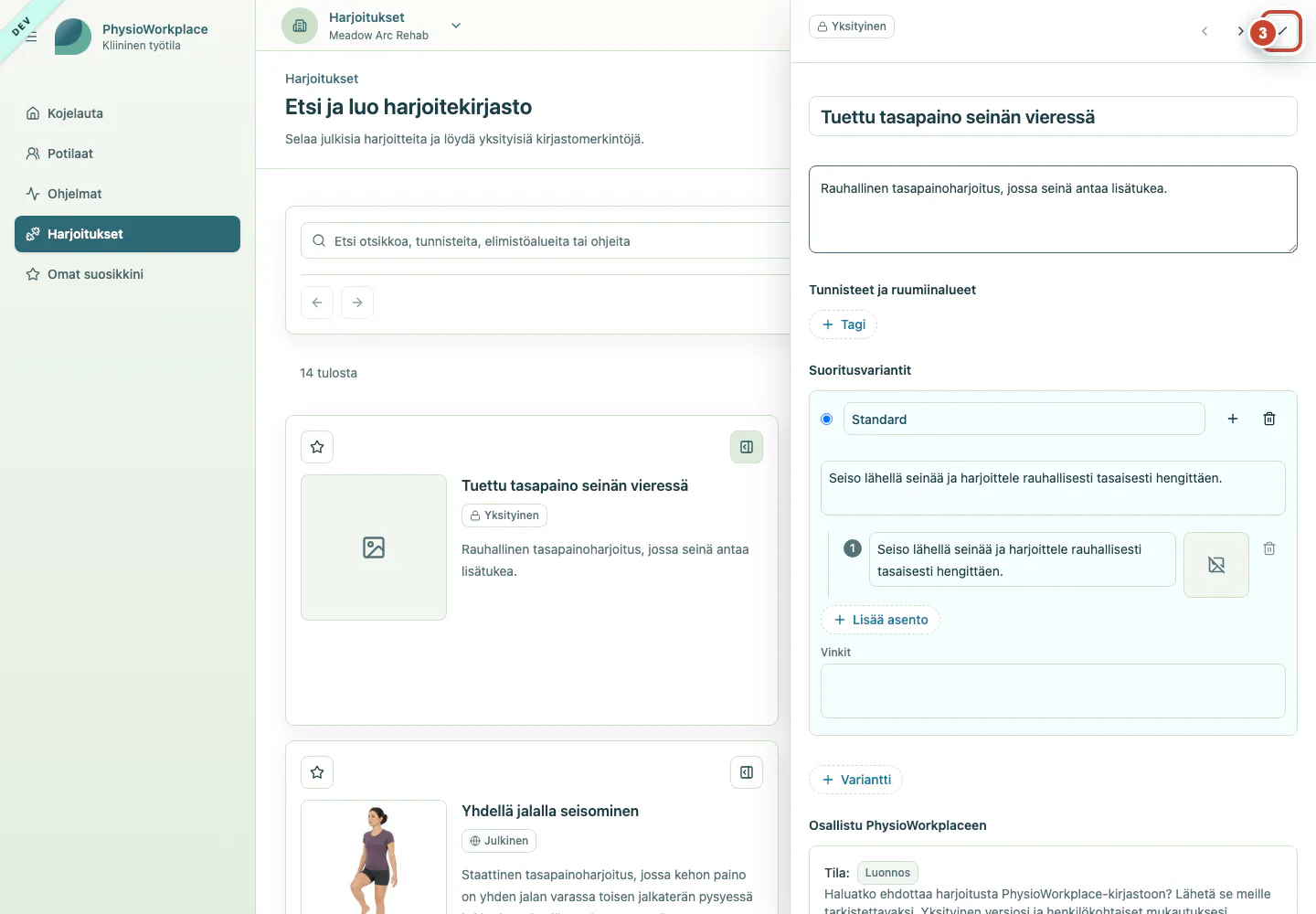Favorite the Tuettu tasapaino seinän vieressä card
This screenshot has height=914, width=1316.
(317, 447)
